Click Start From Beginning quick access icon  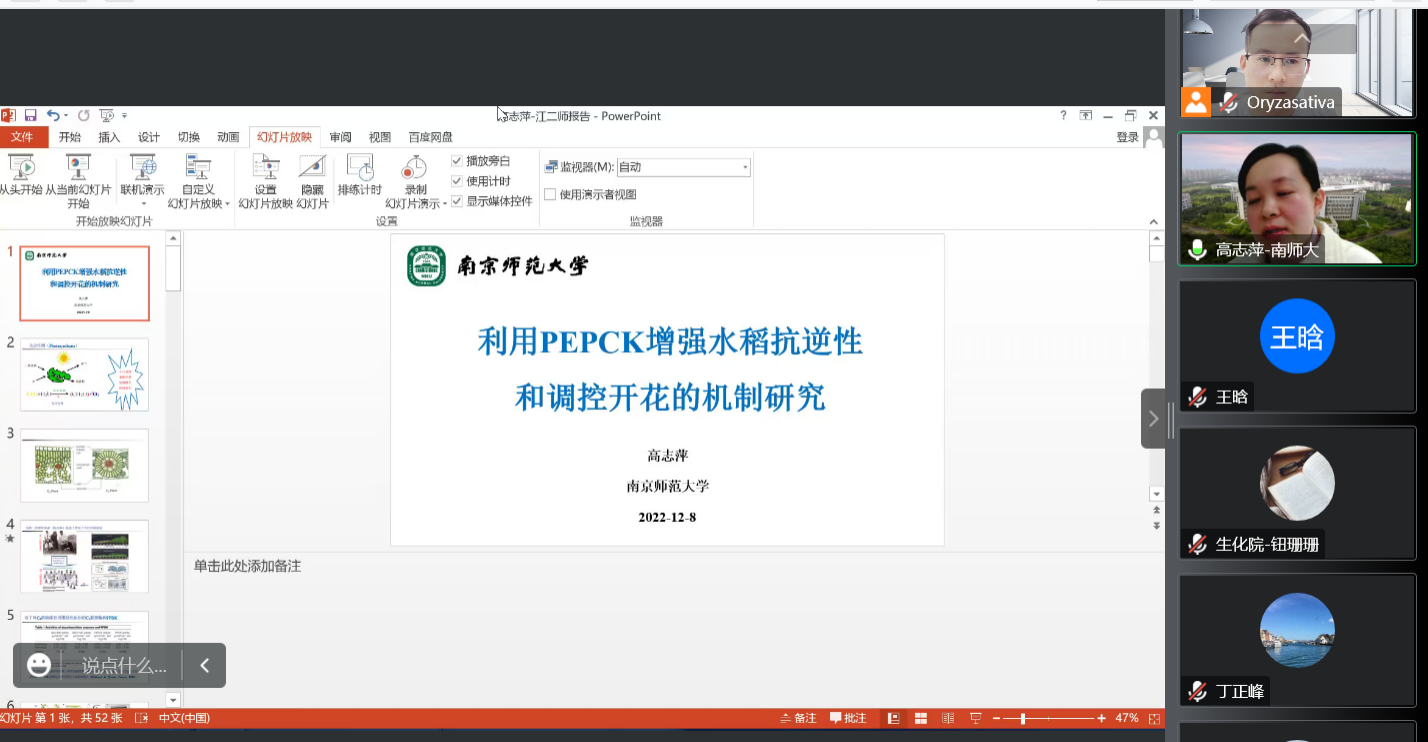106,116
